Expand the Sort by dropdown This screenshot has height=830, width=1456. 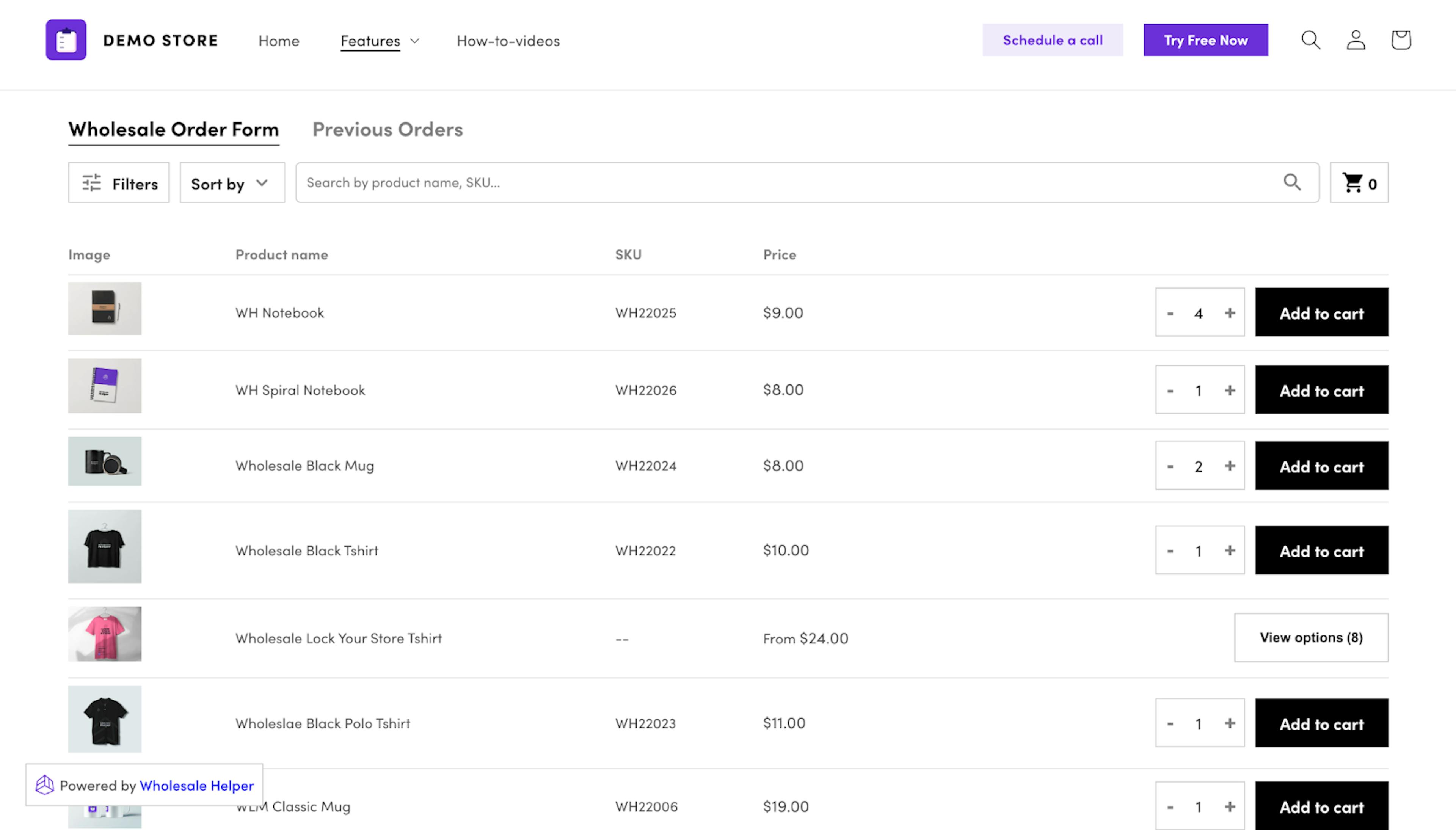[x=232, y=183]
